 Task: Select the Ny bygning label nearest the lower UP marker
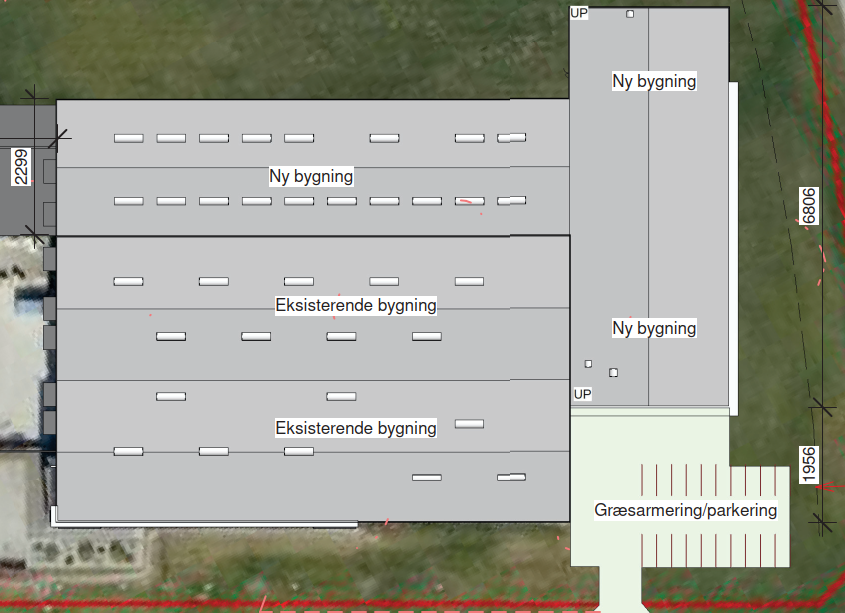pos(654,328)
